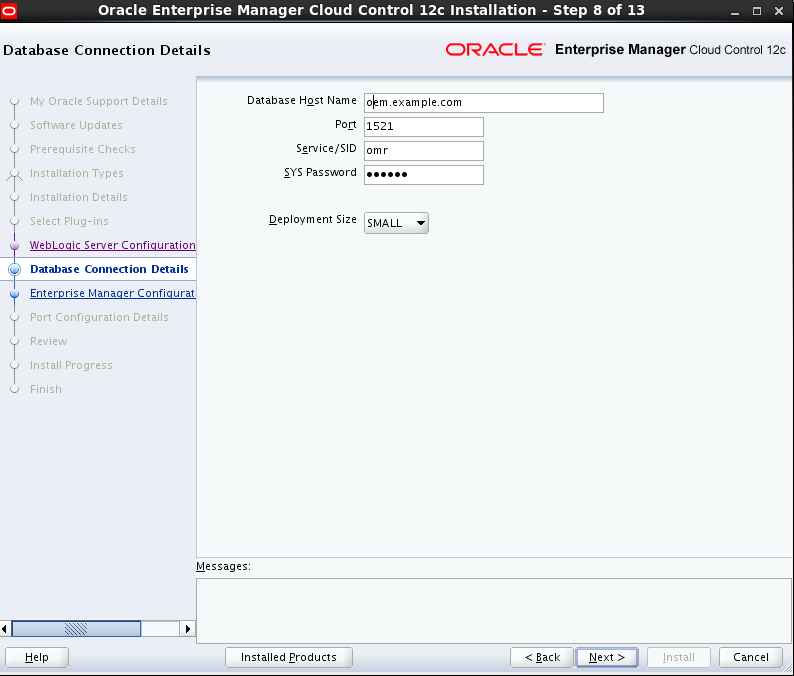Close the installer window

coord(779,11)
